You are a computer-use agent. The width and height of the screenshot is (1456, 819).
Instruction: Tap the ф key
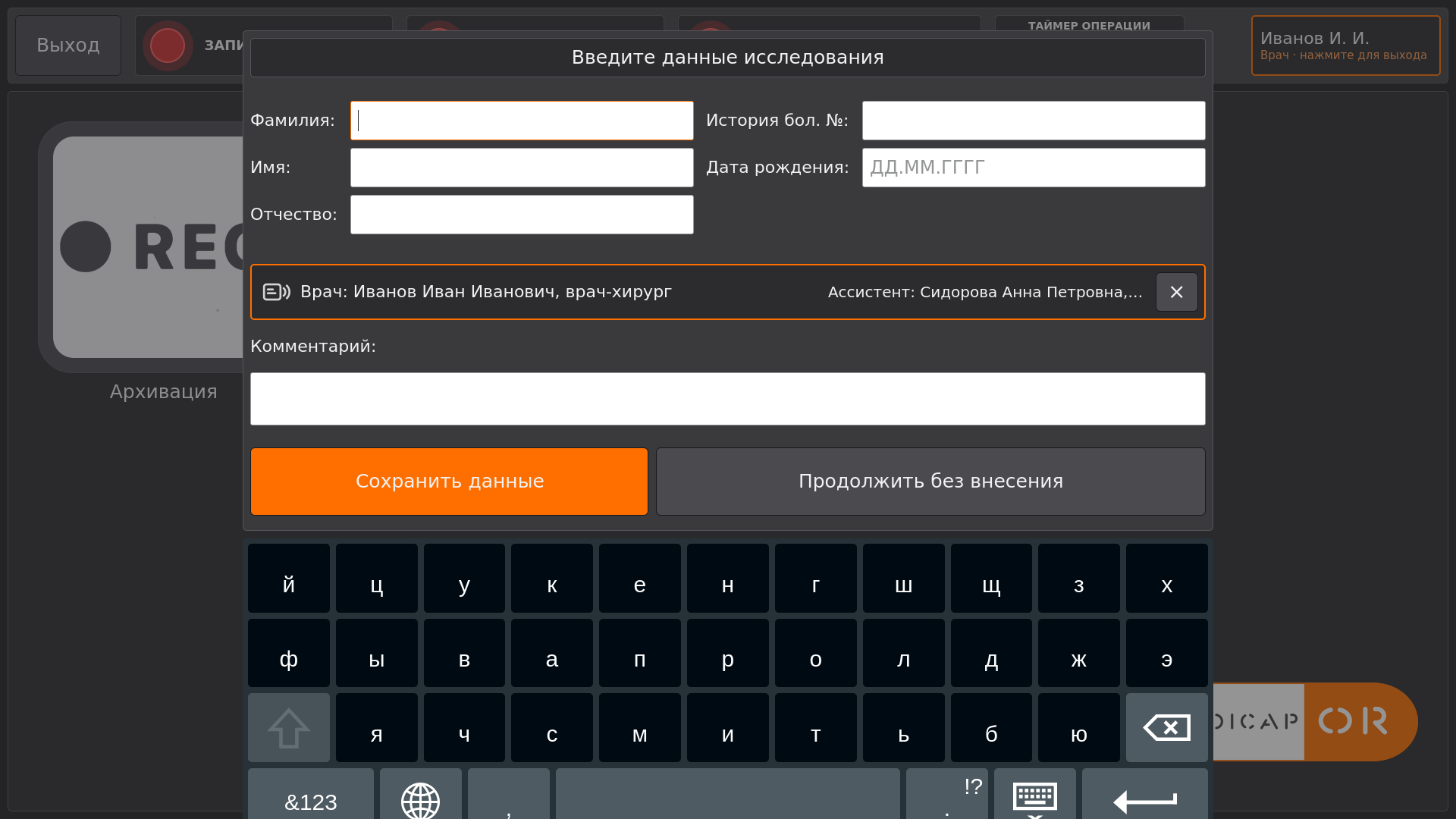pos(288,653)
